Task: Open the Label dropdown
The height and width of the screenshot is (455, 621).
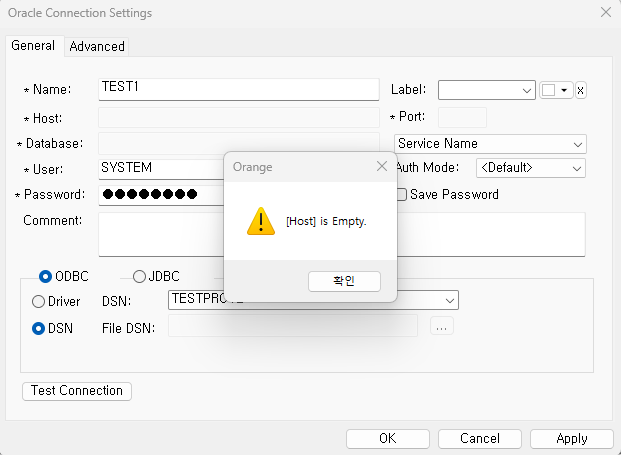Action: (x=528, y=90)
